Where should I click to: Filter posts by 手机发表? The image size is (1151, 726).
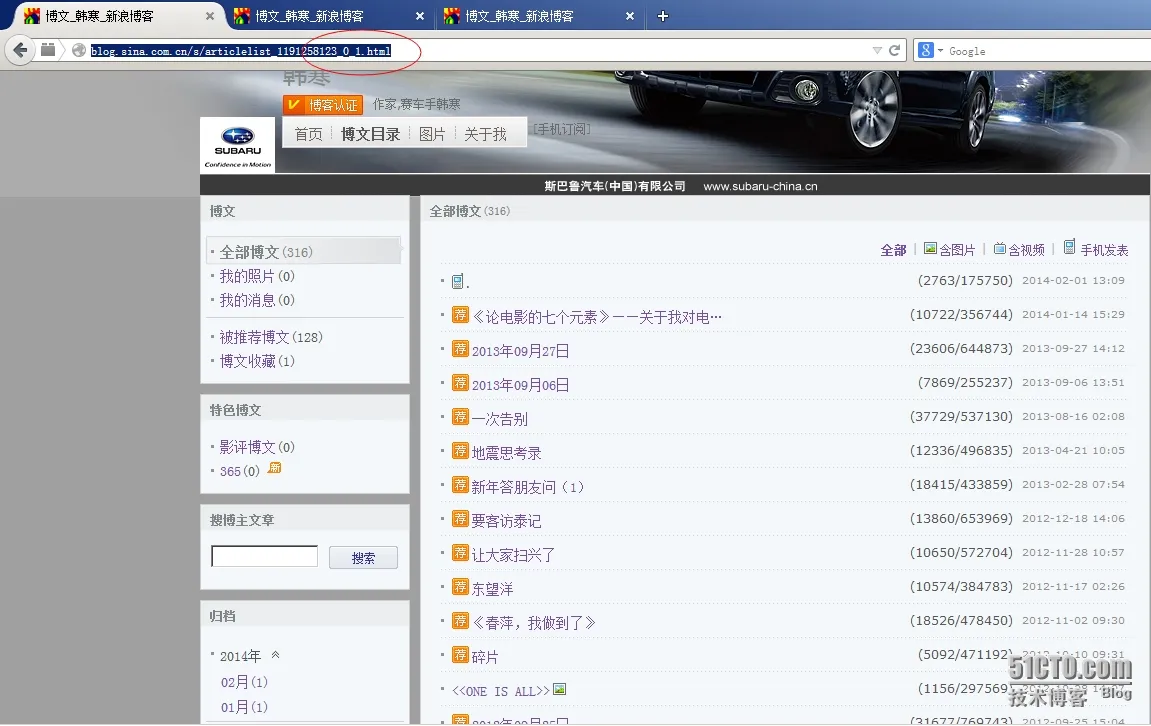pyautogui.click(x=1096, y=249)
